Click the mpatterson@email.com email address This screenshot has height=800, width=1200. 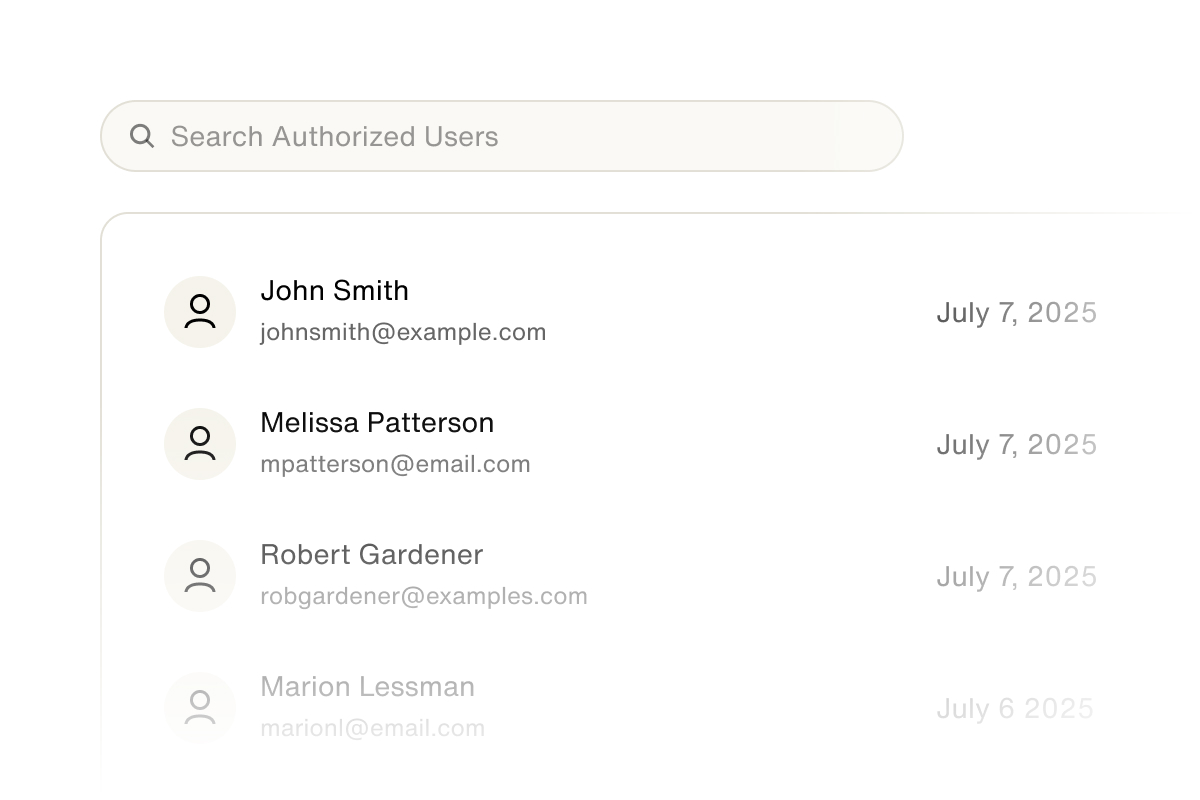click(x=395, y=464)
